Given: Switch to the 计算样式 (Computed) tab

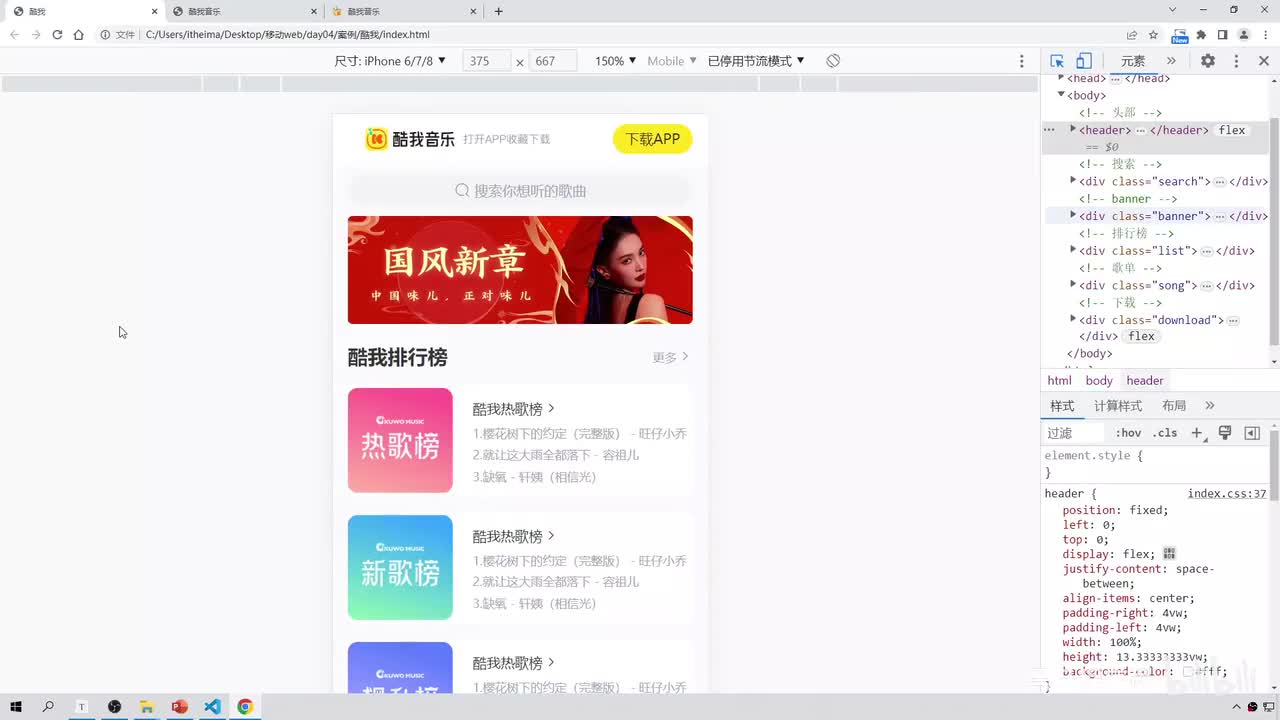Looking at the screenshot, I should [x=1118, y=405].
